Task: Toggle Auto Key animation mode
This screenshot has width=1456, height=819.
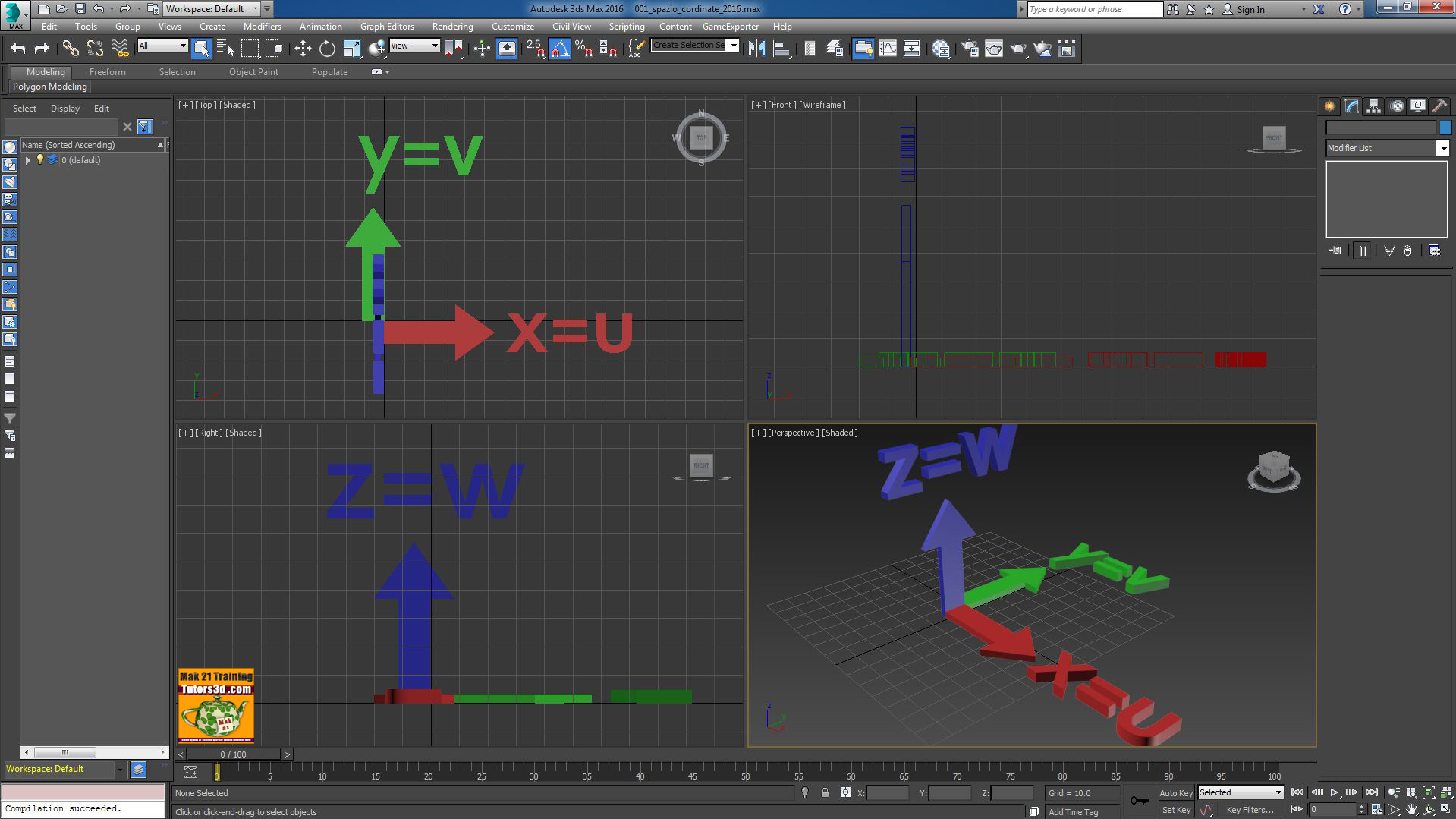Action: pyautogui.click(x=1175, y=792)
